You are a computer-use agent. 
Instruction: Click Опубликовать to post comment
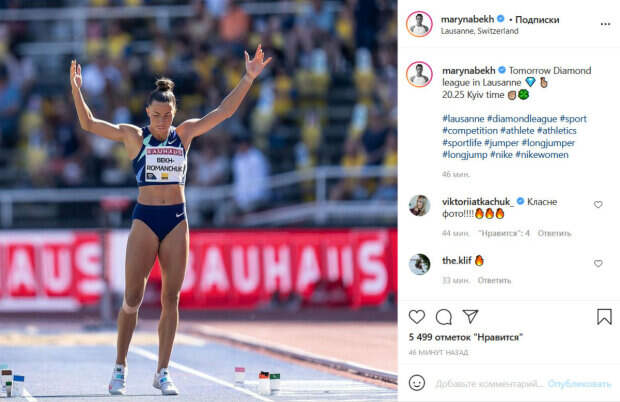pyautogui.click(x=579, y=383)
